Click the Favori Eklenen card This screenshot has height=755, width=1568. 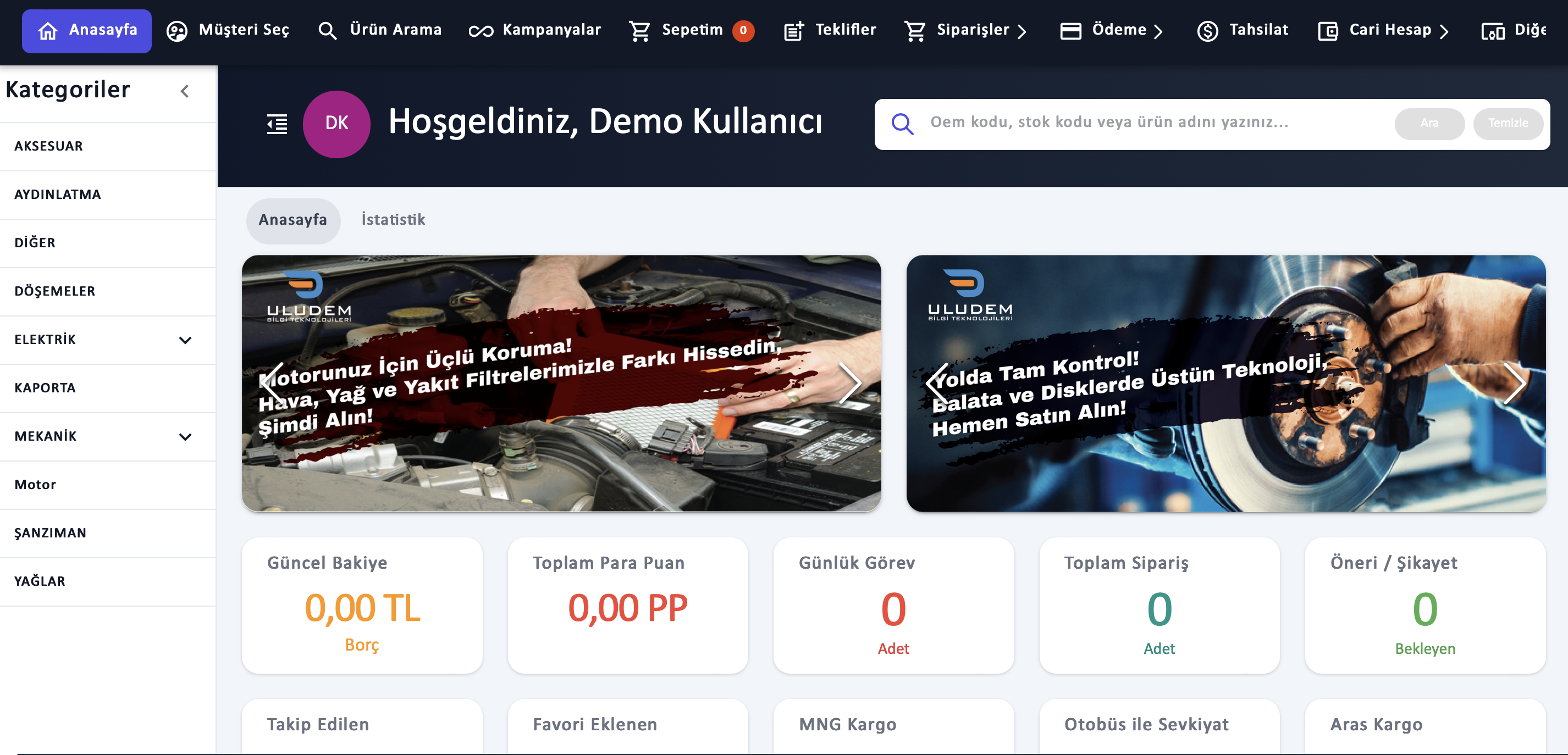(x=627, y=726)
